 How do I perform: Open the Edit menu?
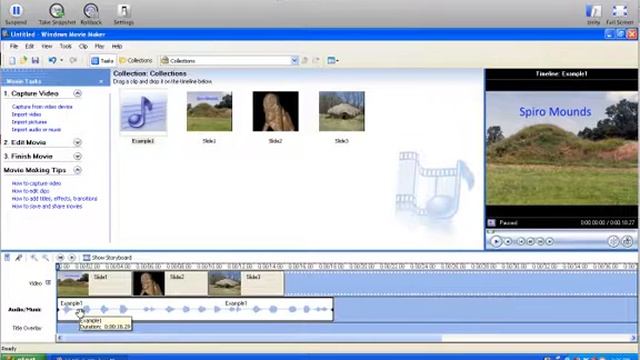click(x=29, y=46)
